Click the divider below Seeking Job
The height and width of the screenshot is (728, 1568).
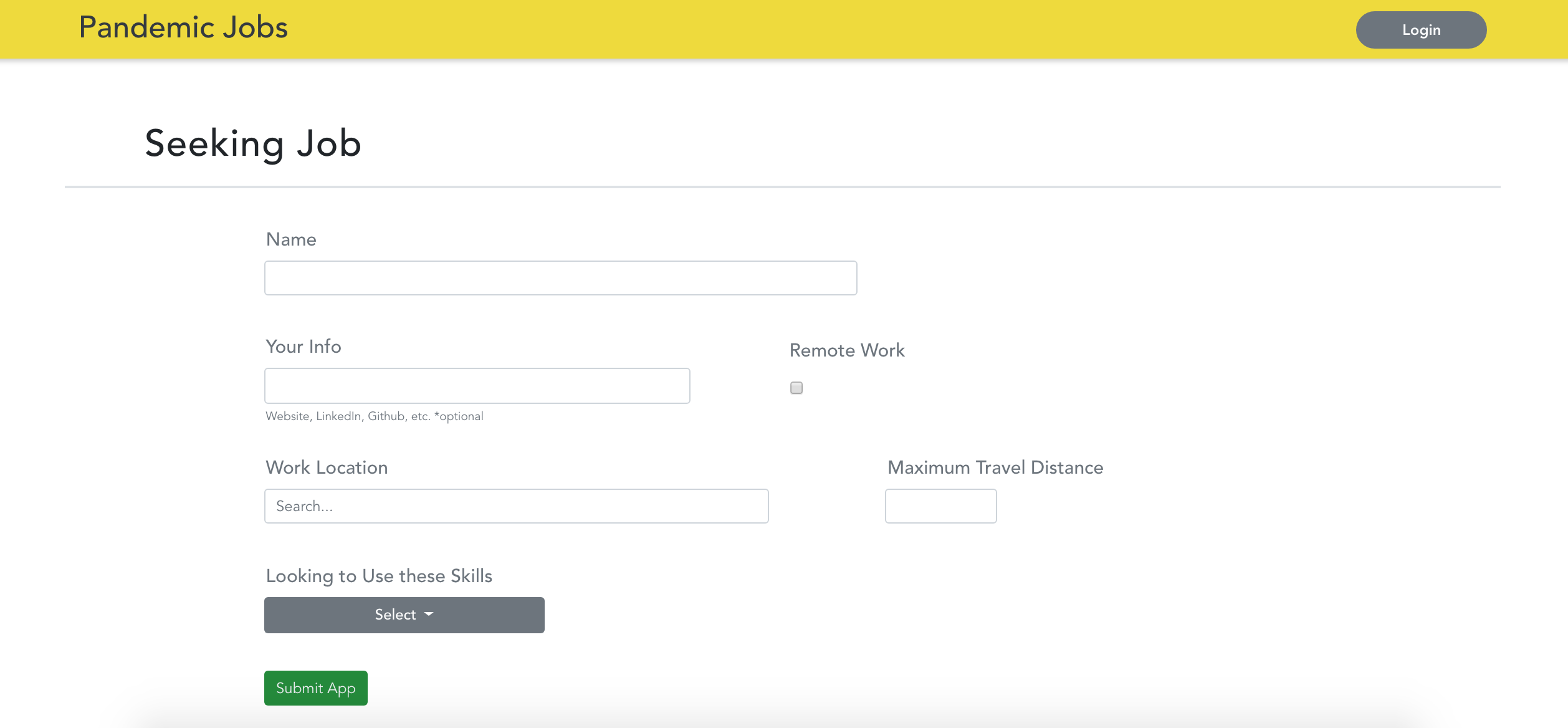point(782,186)
